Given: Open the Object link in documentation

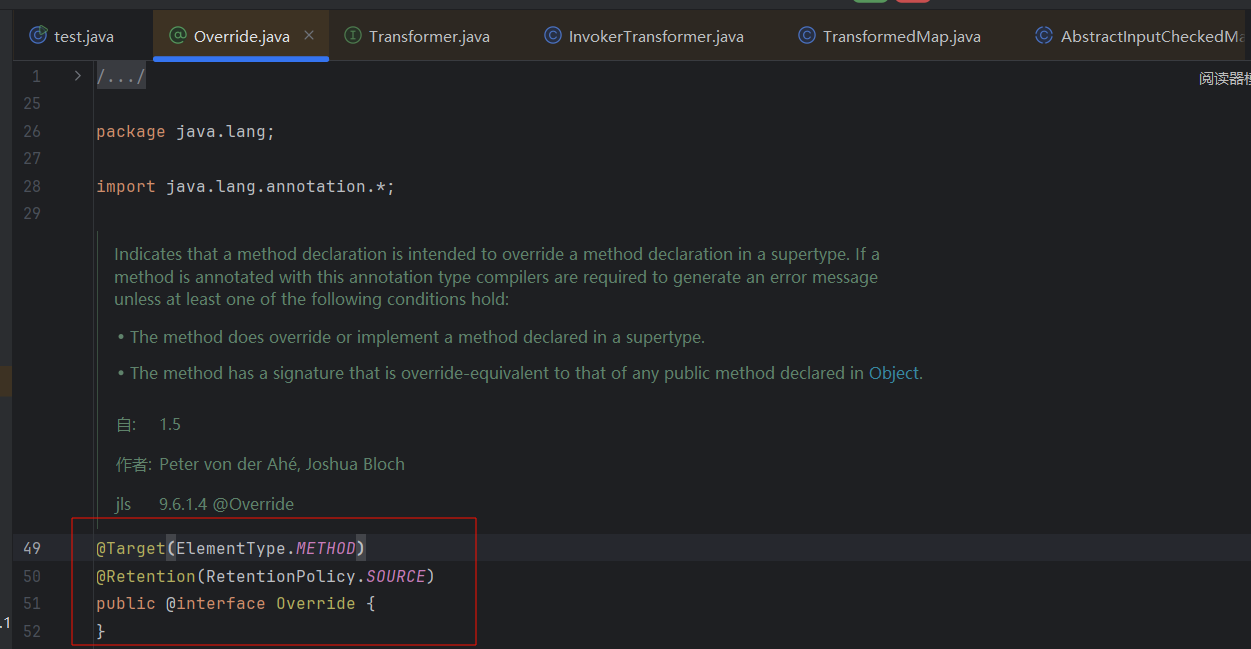Looking at the screenshot, I should pyautogui.click(x=893, y=373).
